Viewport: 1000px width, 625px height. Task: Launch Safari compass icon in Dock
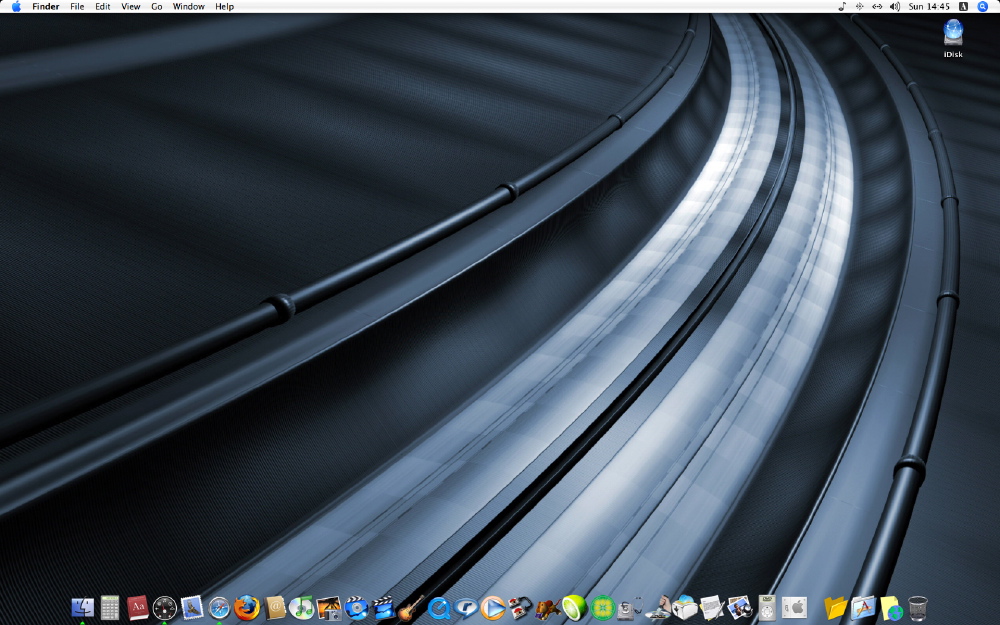point(220,607)
